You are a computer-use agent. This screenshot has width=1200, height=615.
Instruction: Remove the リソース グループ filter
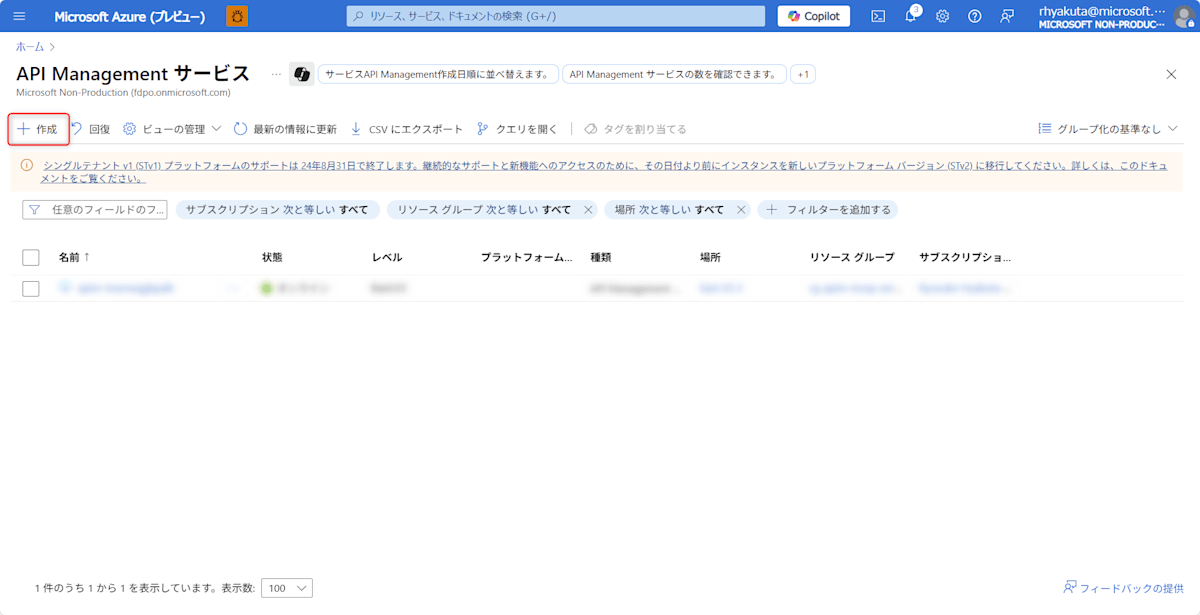pyautogui.click(x=588, y=210)
